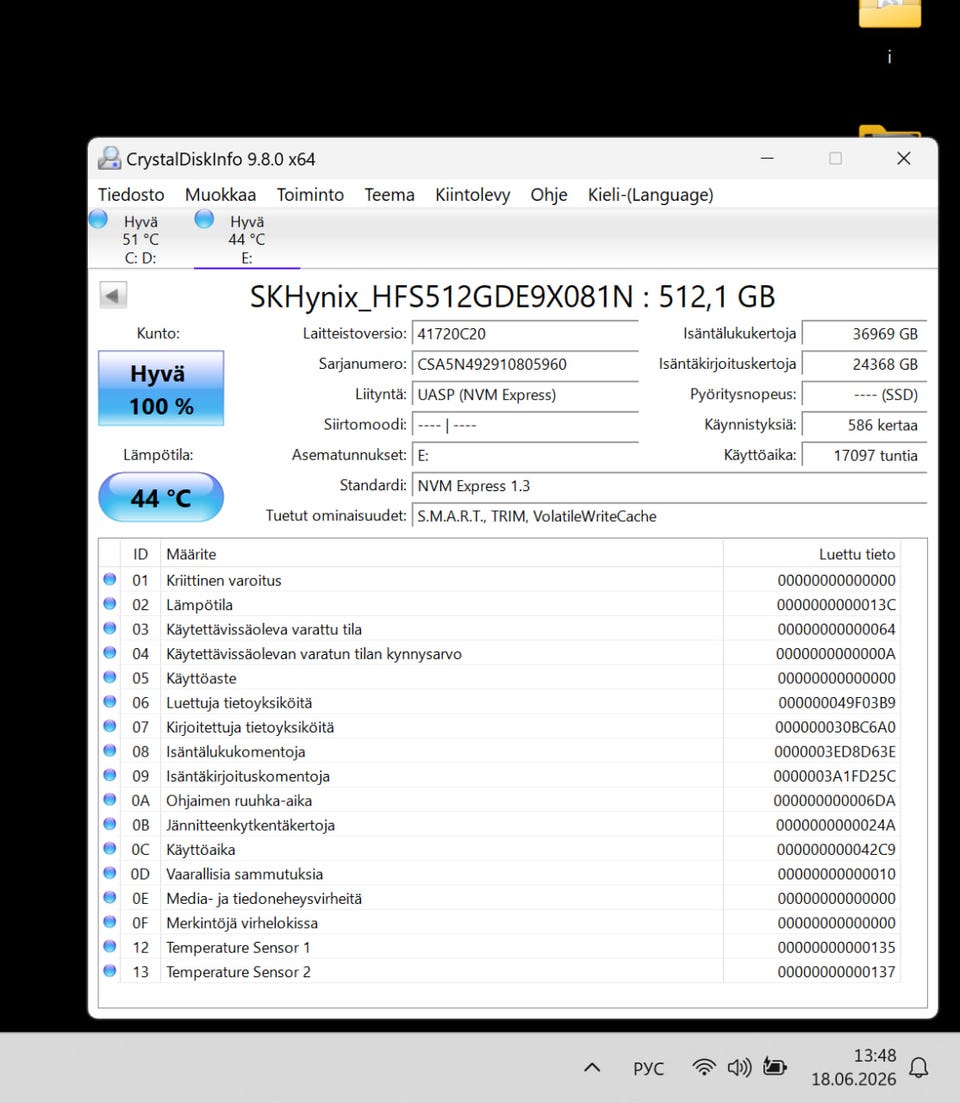Open the Ohje menu
This screenshot has height=1103, width=960.
point(549,195)
